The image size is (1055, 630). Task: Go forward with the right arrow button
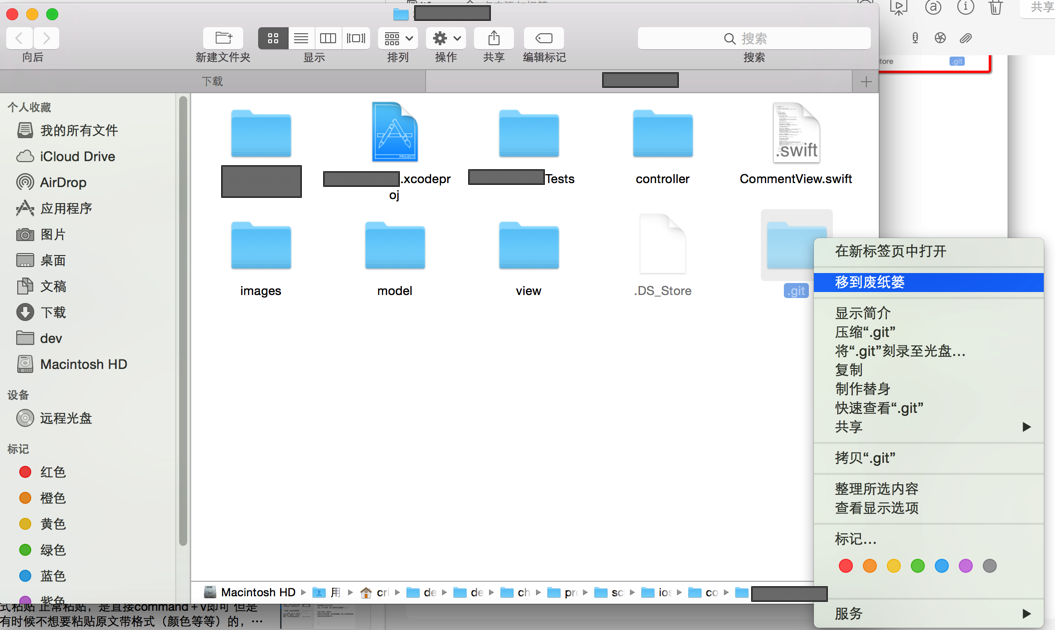tap(46, 38)
